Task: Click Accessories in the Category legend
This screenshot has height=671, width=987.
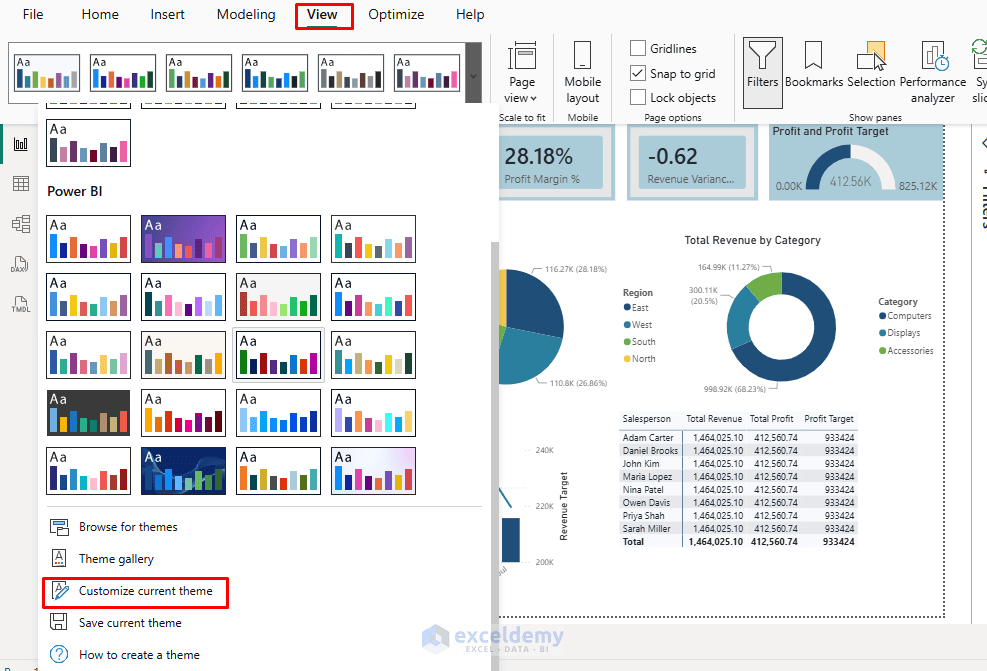Action: [906, 351]
